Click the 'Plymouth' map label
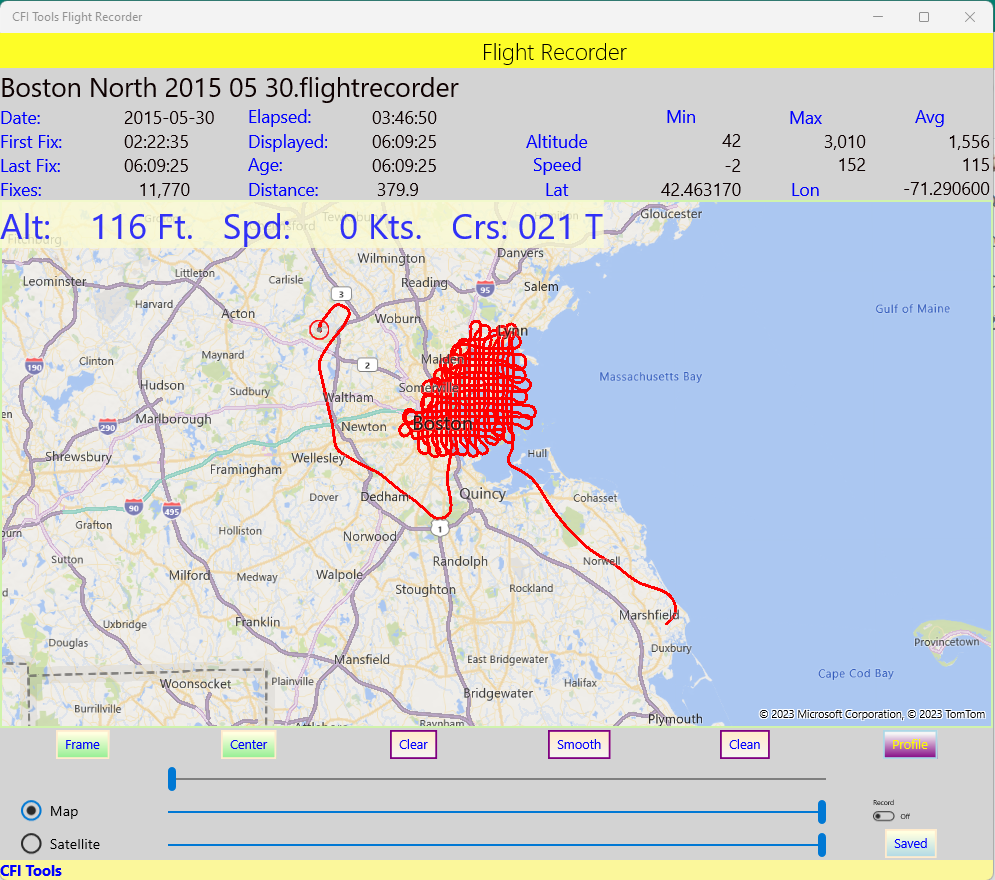995x880 pixels. click(x=675, y=719)
